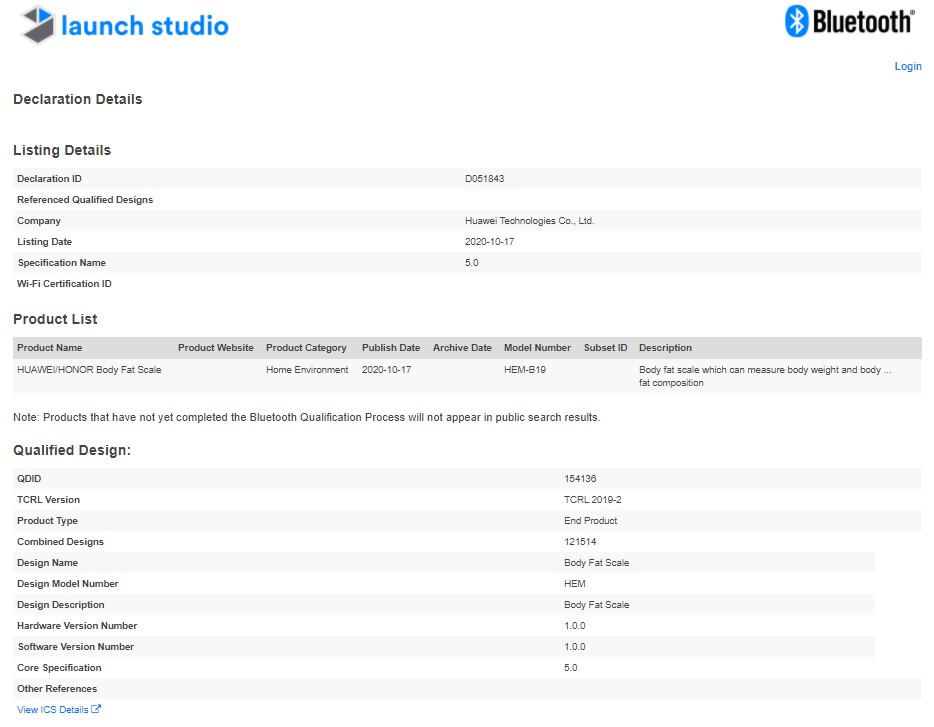
Task: Click the Combined Designs value 121514
Action: (580, 542)
